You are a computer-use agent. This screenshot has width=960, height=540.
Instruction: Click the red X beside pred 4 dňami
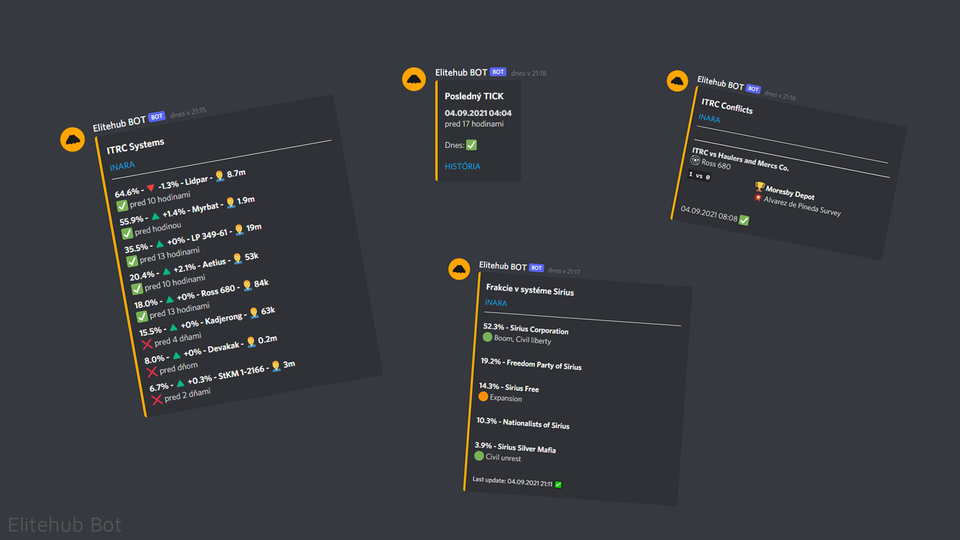(x=146, y=344)
